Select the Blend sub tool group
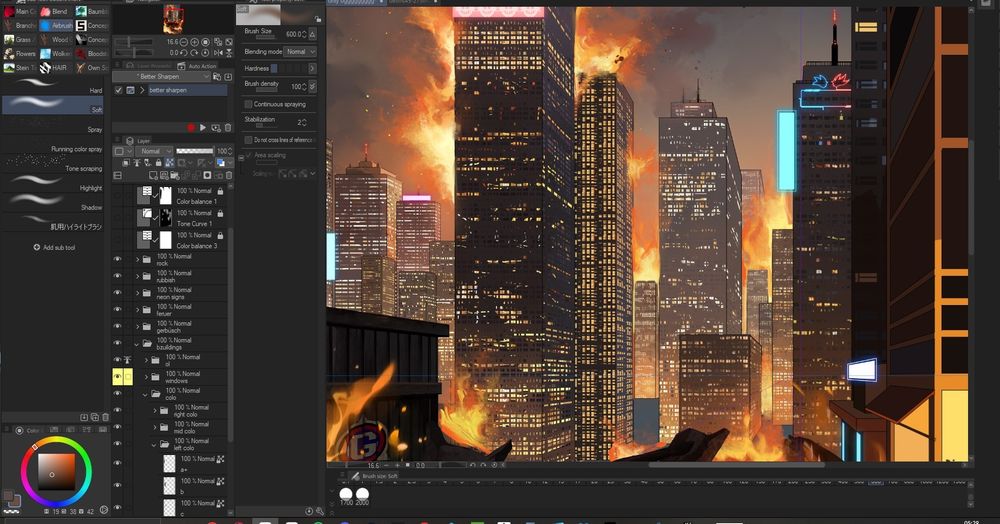 pyautogui.click(x=54, y=11)
